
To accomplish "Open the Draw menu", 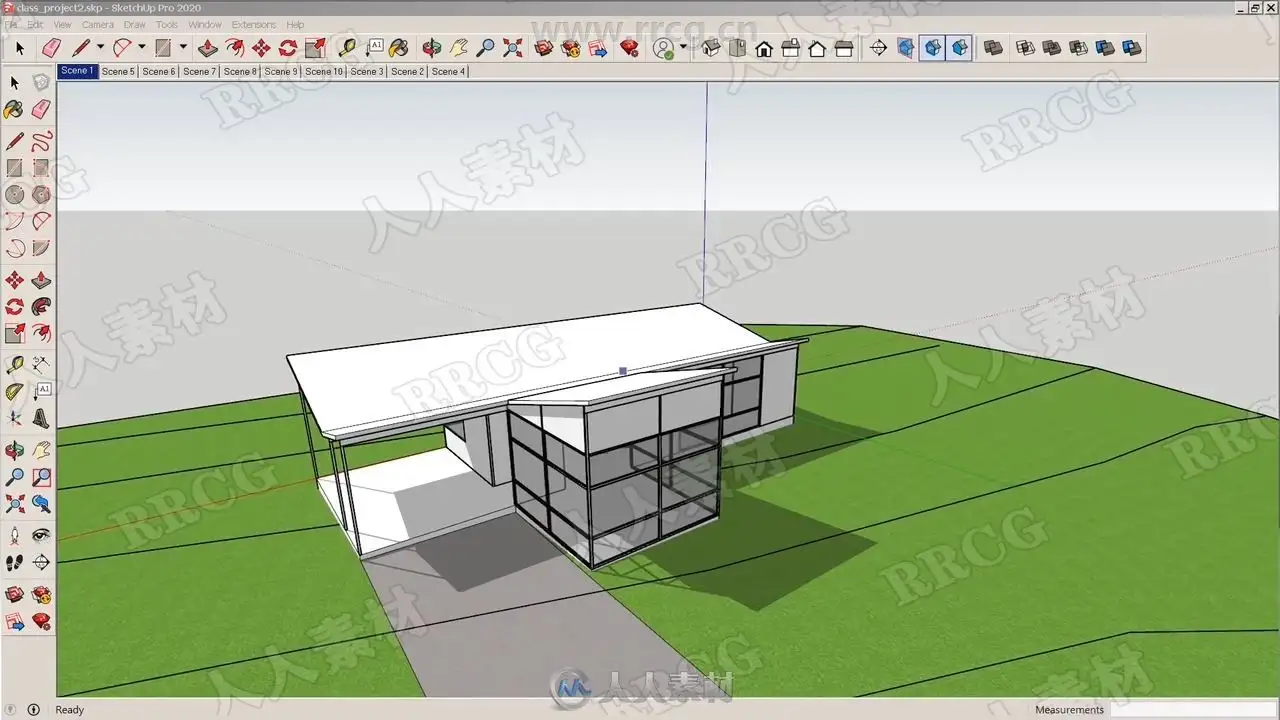I will (134, 25).
